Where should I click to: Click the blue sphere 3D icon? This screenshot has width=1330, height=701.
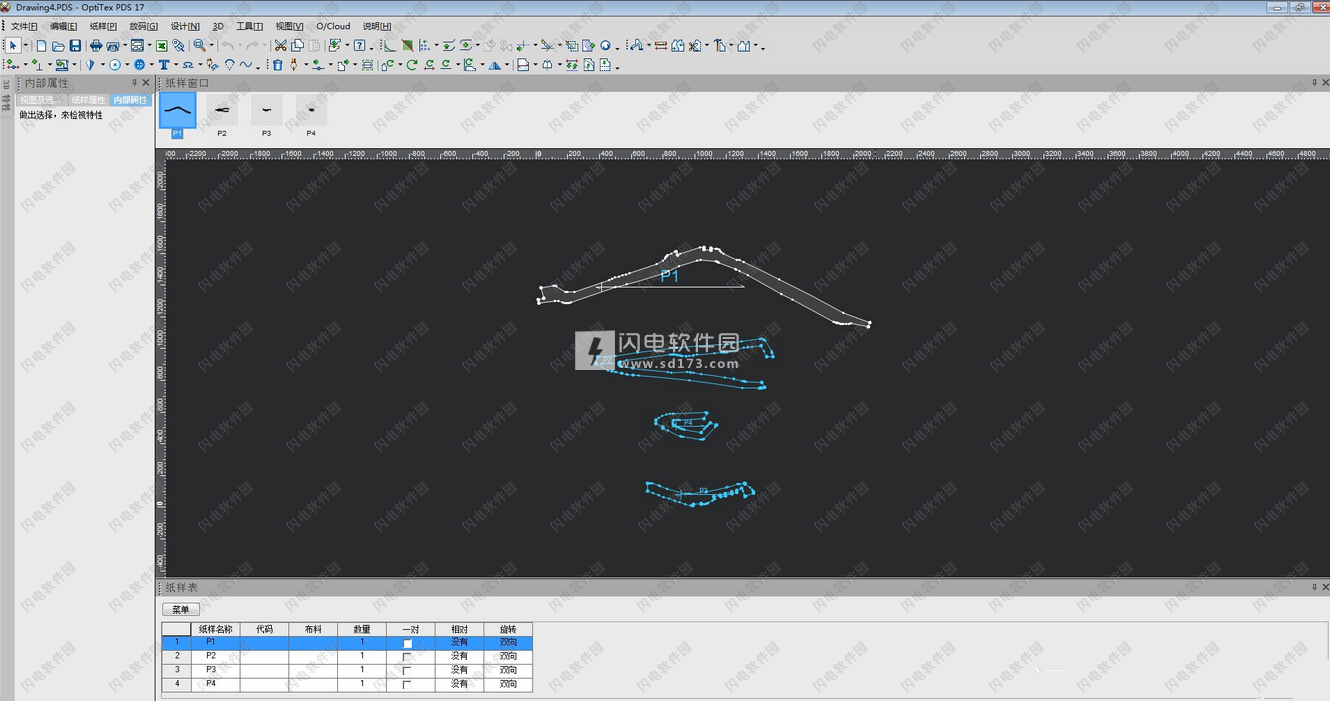605,46
